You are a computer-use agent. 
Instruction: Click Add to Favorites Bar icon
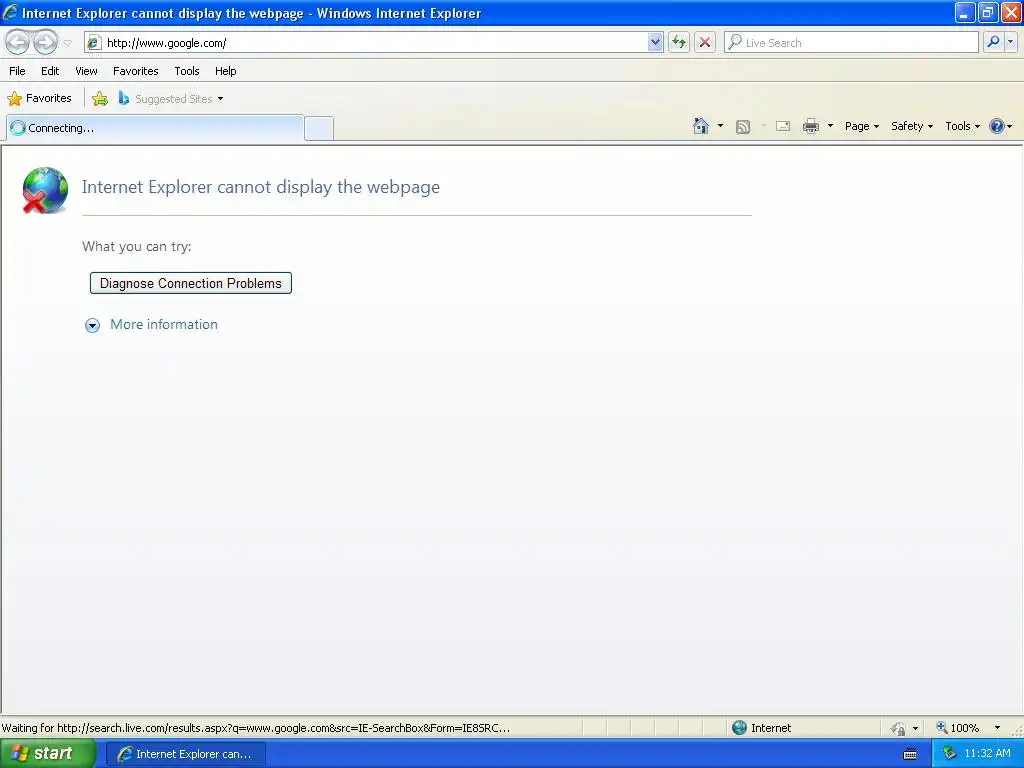click(100, 99)
